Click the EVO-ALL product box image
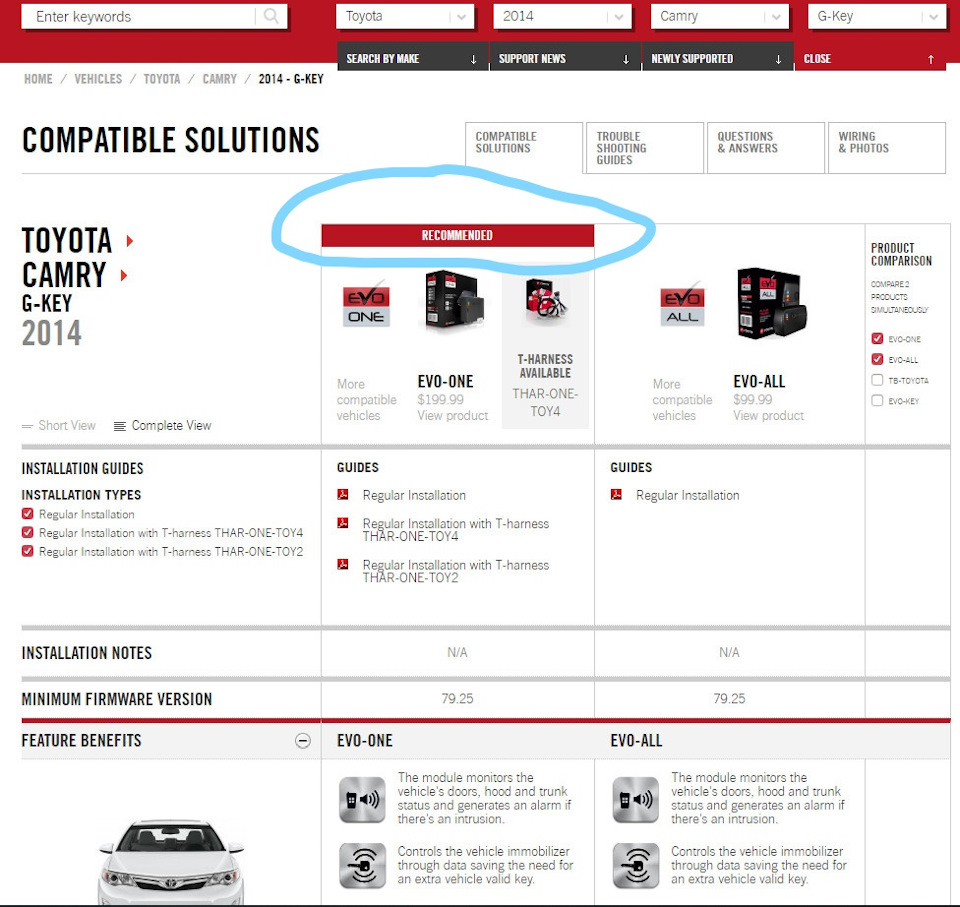This screenshot has height=907, width=960. click(x=771, y=303)
